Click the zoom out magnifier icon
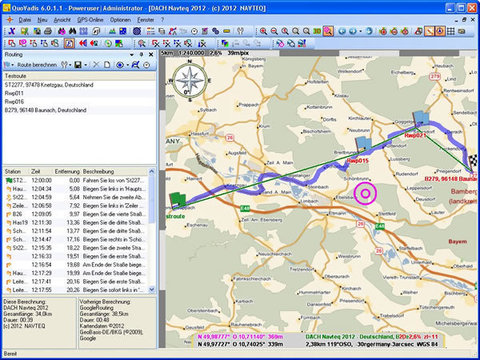The height and width of the screenshot is (360, 480). click(x=274, y=31)
